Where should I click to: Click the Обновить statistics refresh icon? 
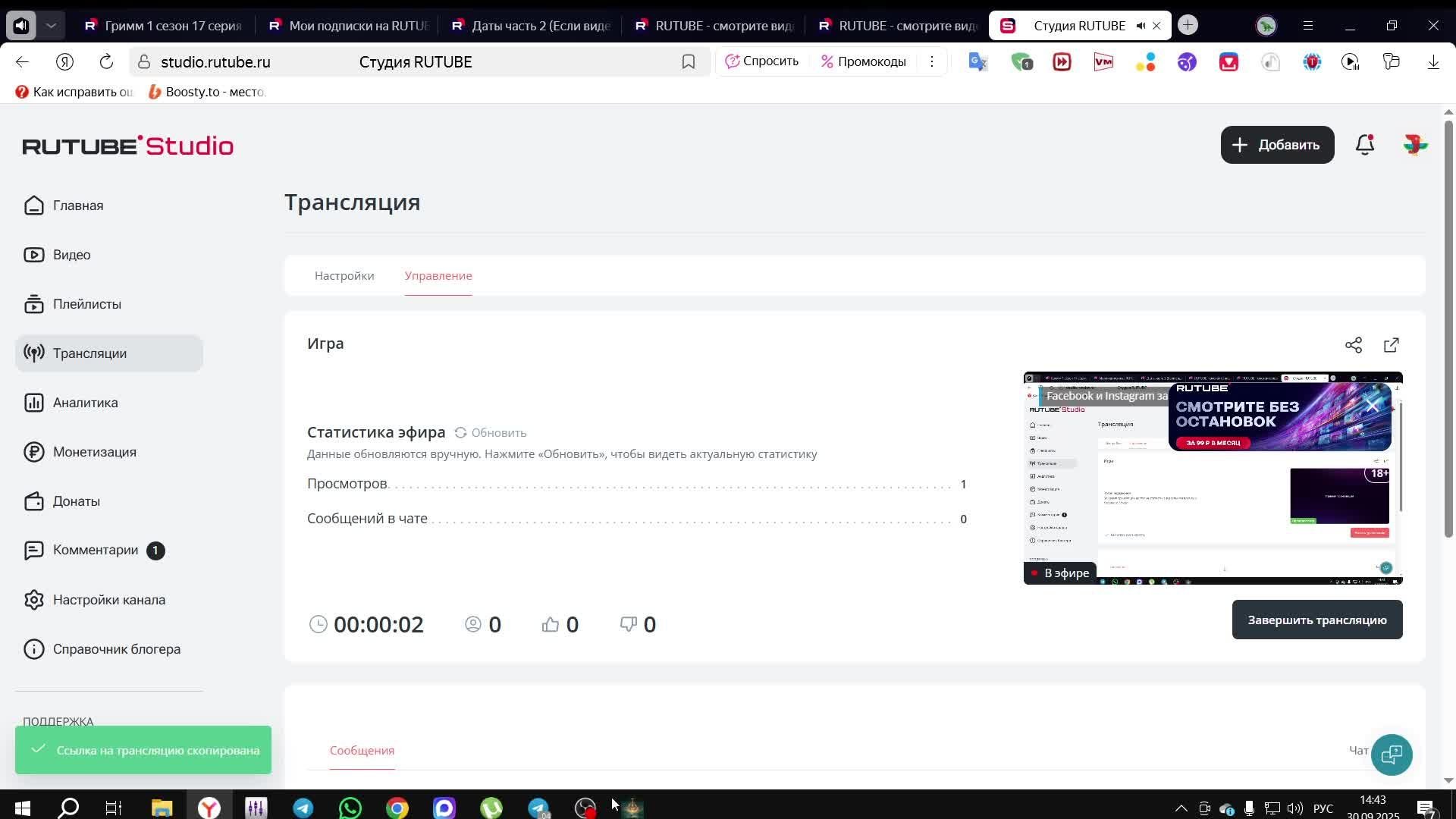coord(460,432)
